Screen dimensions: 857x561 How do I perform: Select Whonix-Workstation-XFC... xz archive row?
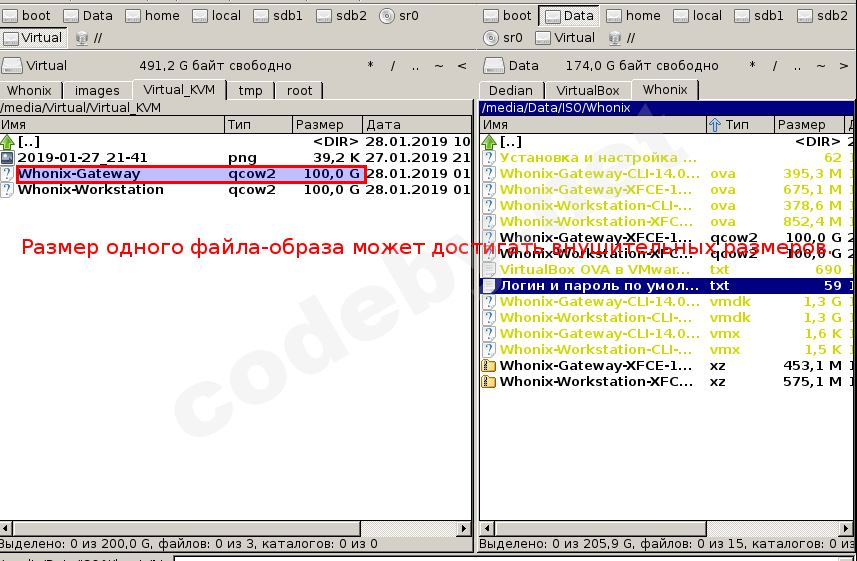[x=667, y=382]
